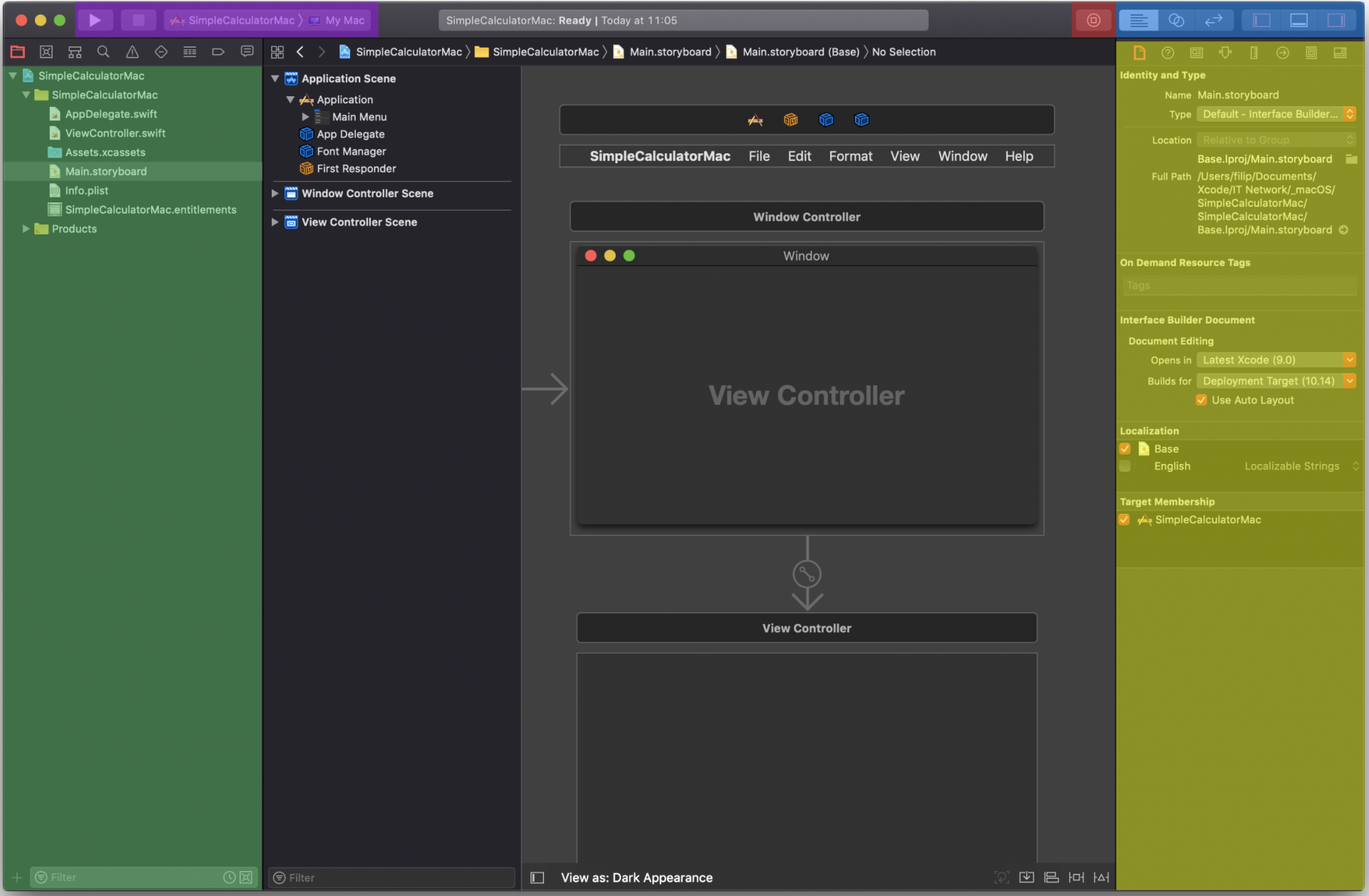Open the Attributes inspector

(x=1226, y=52)
